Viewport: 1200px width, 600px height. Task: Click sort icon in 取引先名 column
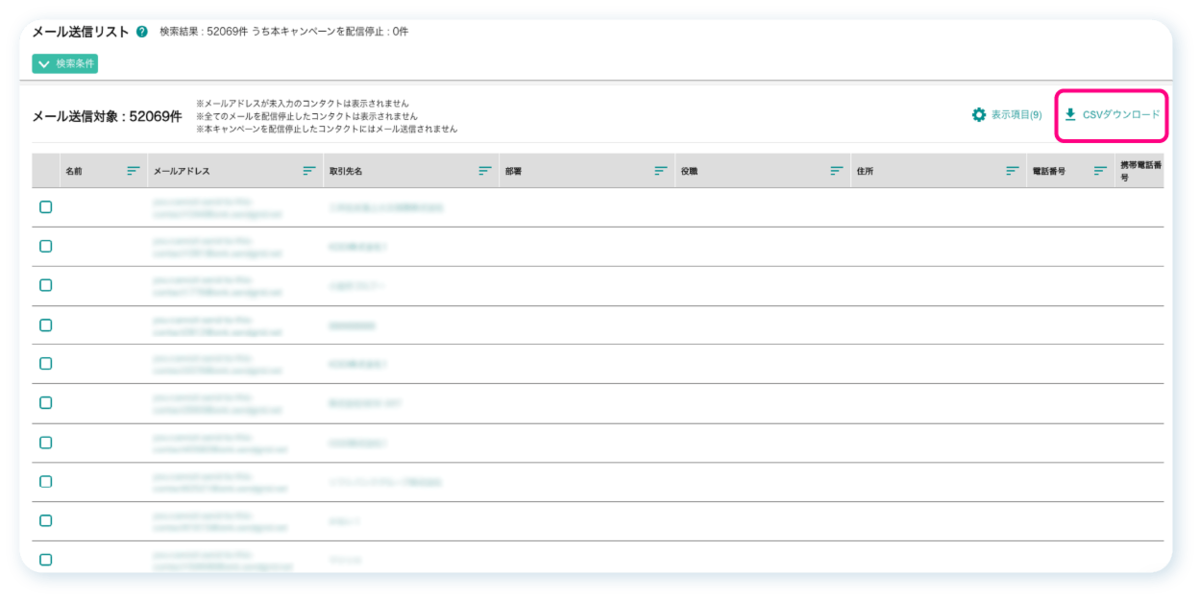pyautogui.click(x=485, y=171)
